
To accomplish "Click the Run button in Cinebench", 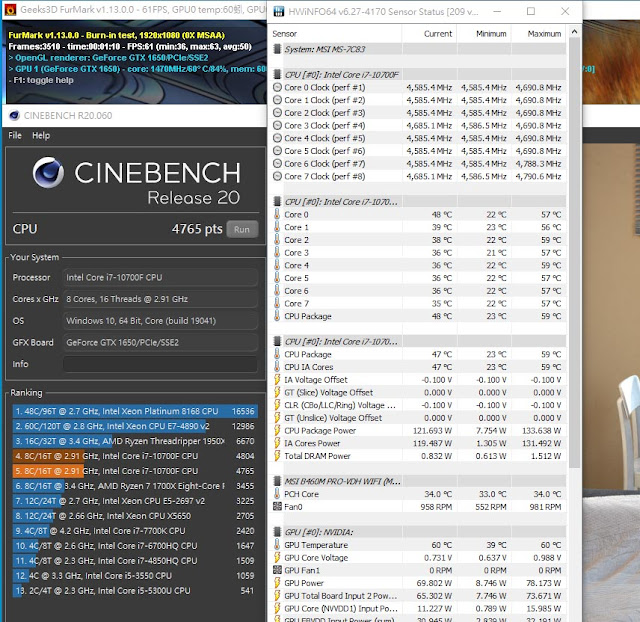I will [x=242, y=229].
